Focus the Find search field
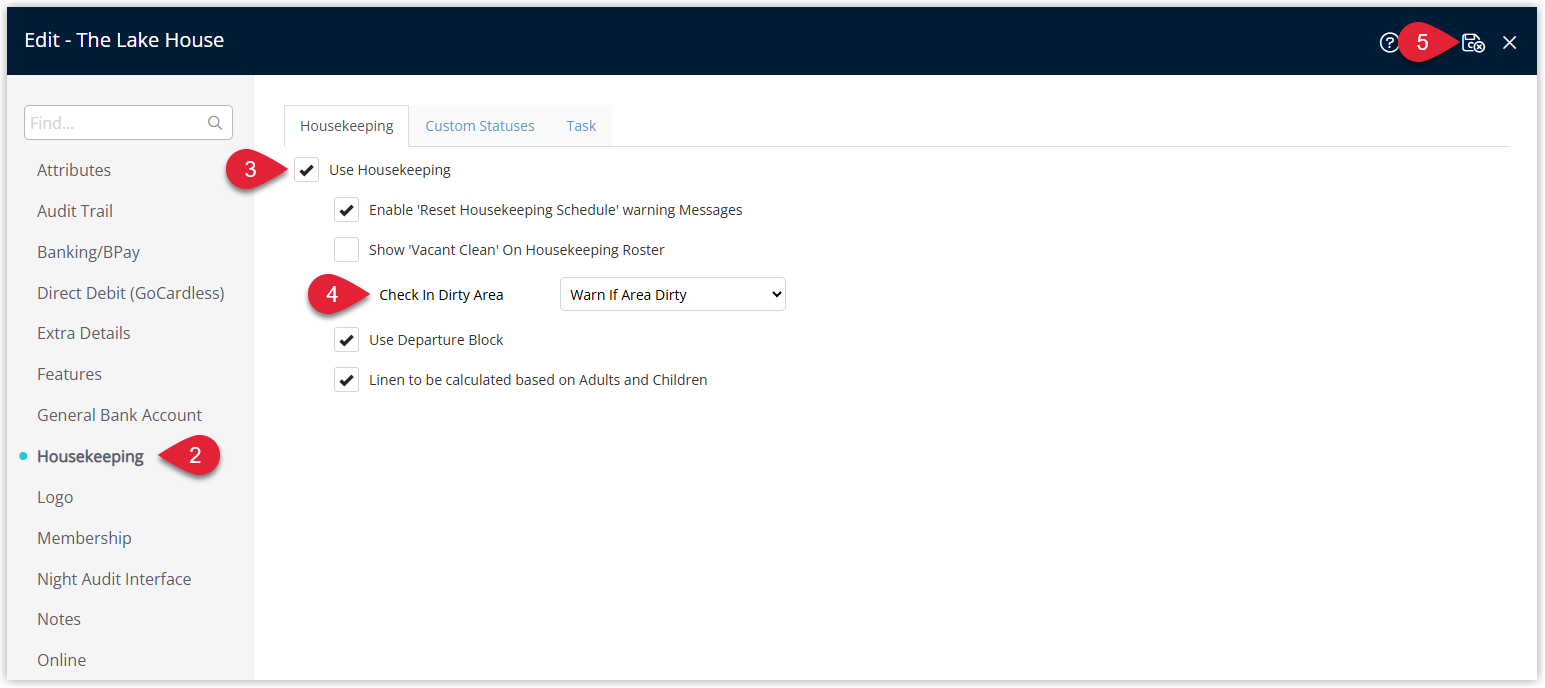The height and width of the screenshot is (688, 1545). [x=128, y=123]
